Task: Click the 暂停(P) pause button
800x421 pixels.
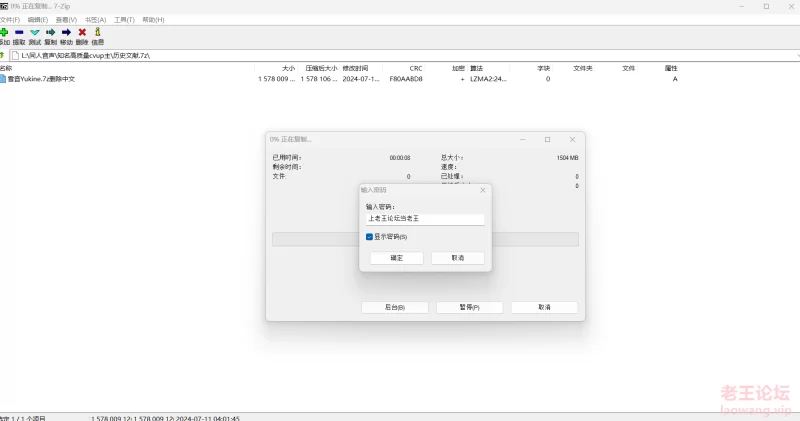Action: 469,307
